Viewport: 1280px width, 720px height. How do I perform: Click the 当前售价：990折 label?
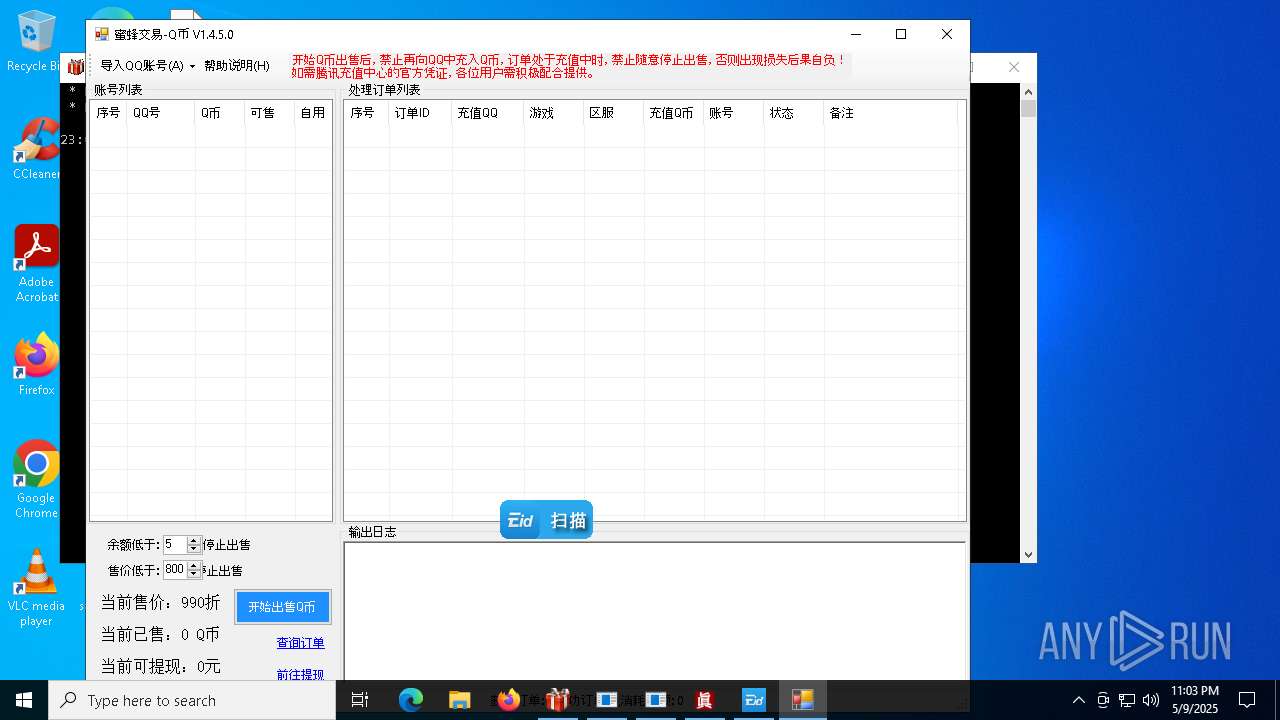click(160, 603)
